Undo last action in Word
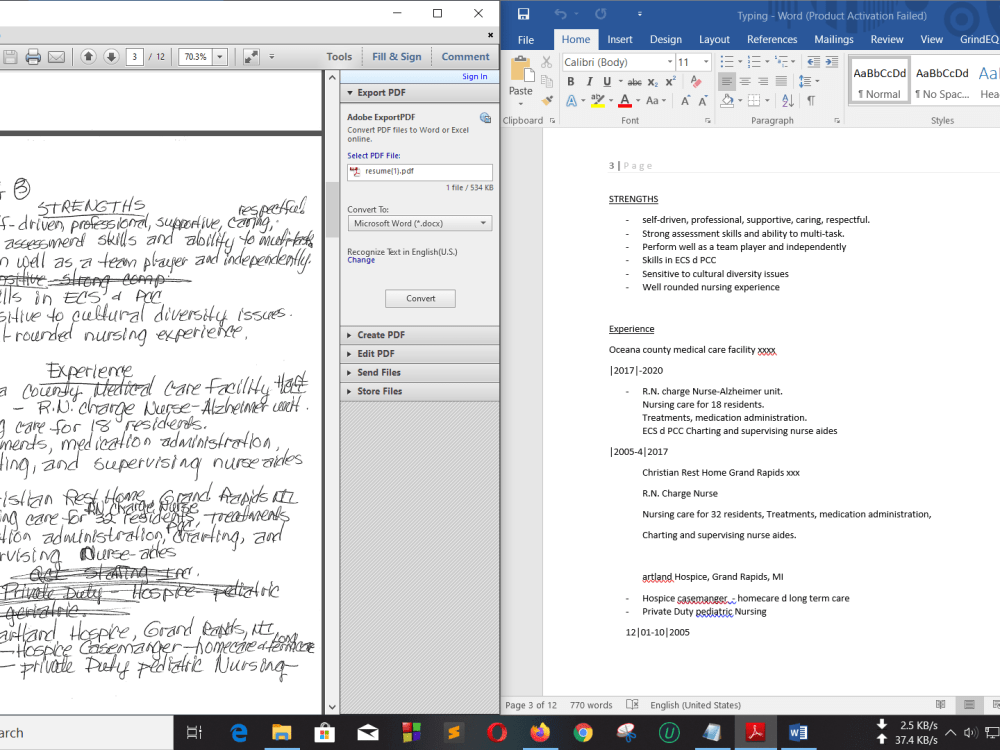The width and height of the screenshot is (1000, 750). tap(560, 14)
